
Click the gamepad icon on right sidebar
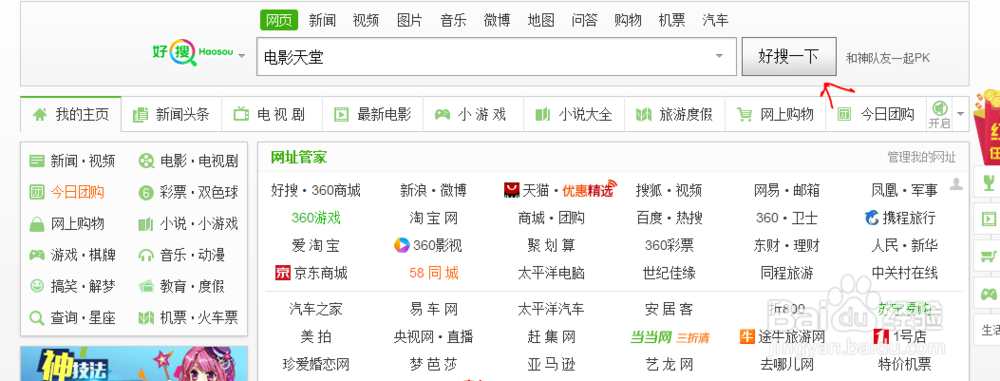click(x=989, y=294)
